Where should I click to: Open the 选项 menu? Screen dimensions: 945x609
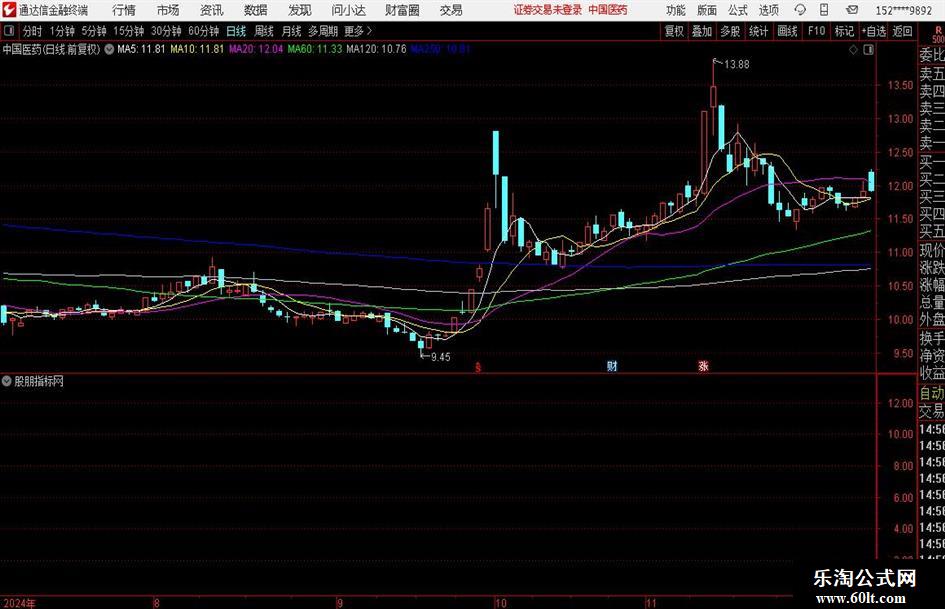pos(769,10)
